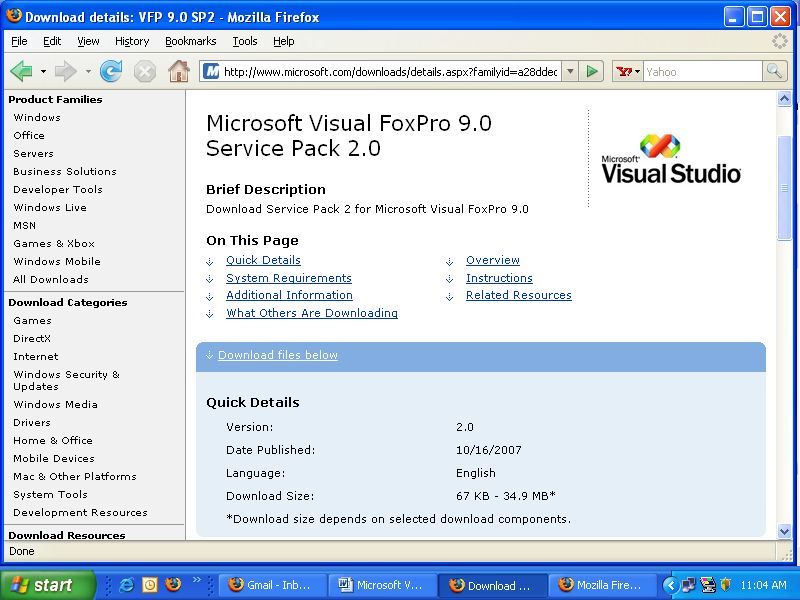Click the search magnifier icon
Viewport: 800px width, 600px height.
pos(774,71)
